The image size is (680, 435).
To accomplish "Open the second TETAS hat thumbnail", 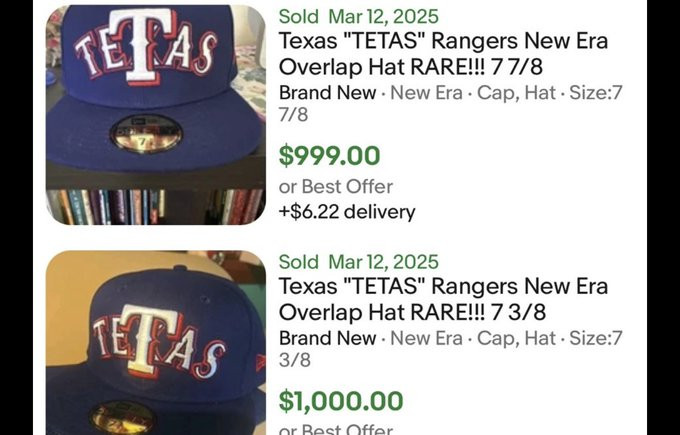I will pos(155,345).
